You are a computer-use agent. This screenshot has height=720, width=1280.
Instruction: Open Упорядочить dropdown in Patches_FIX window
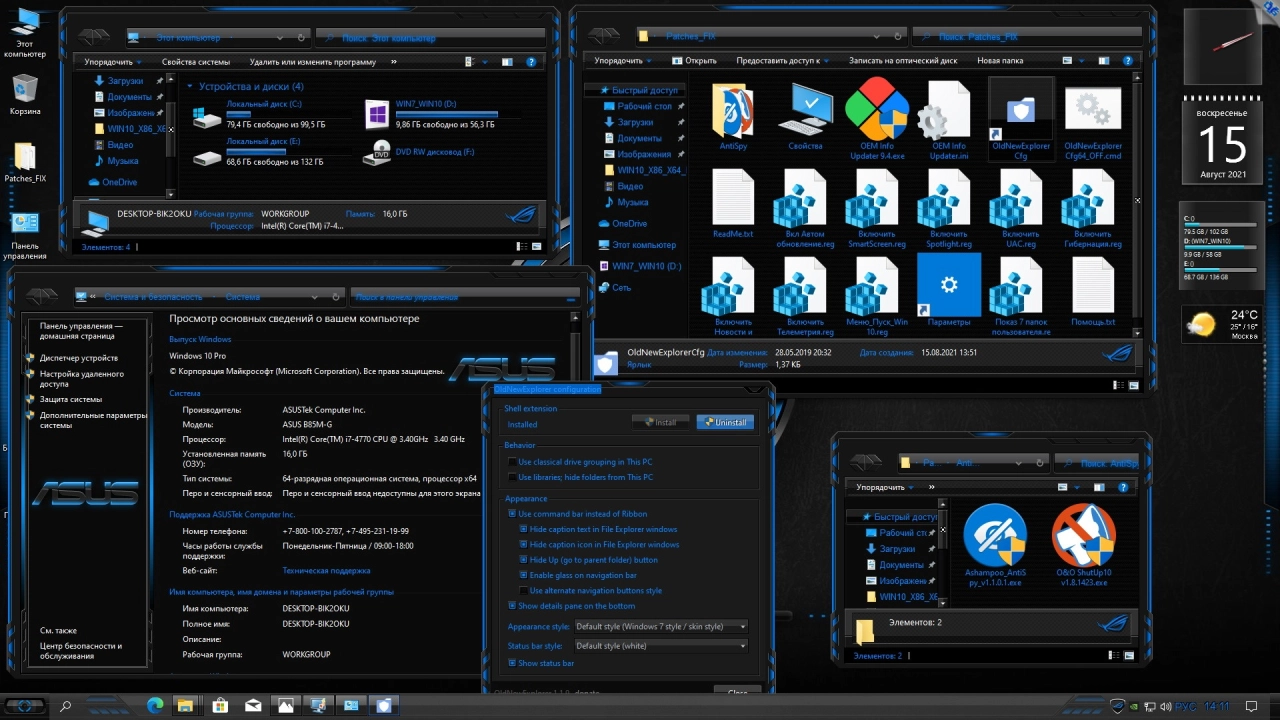(622, 60)
